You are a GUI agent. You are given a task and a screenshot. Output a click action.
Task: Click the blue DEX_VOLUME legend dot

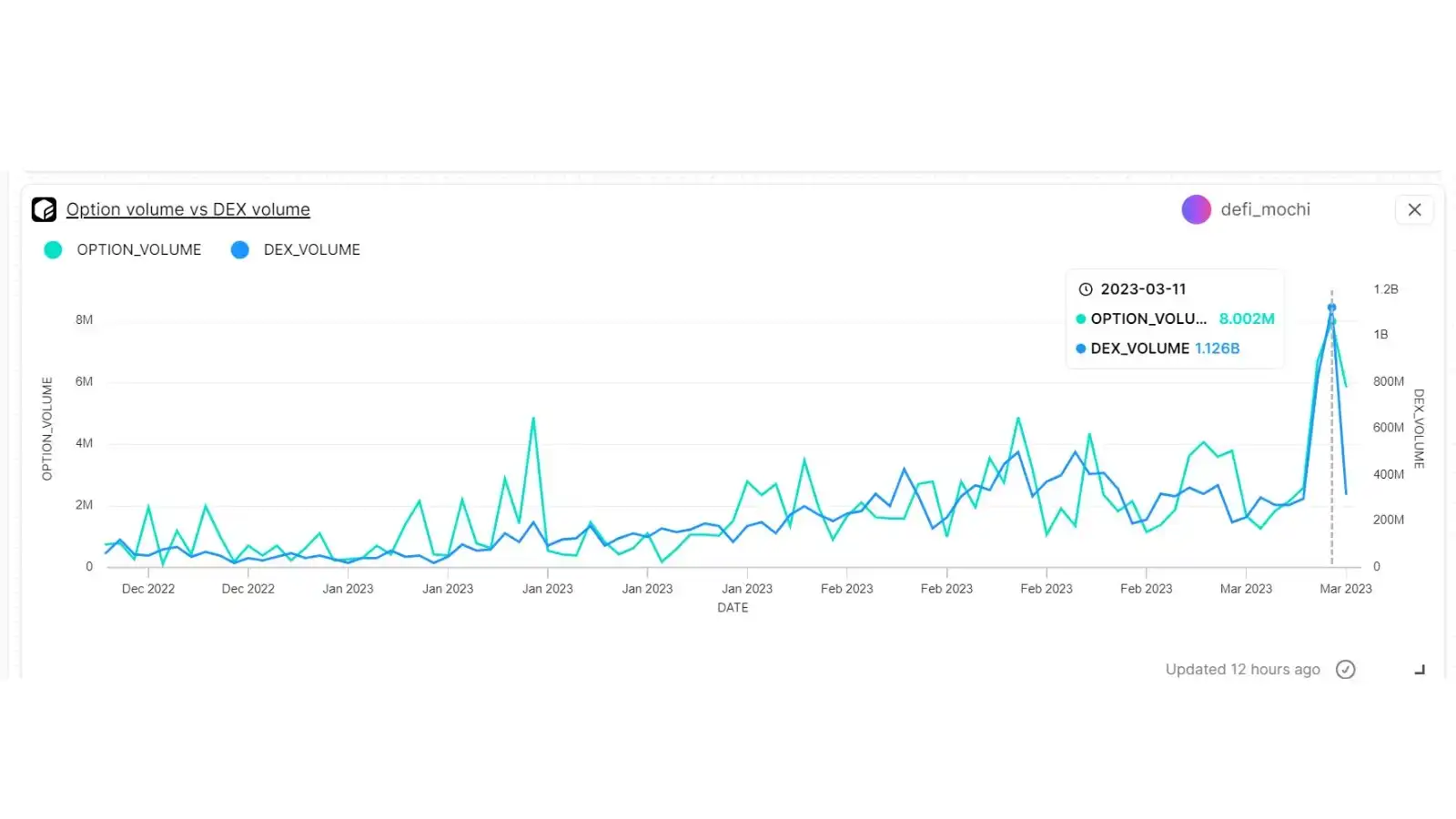[x=240, y=249]
